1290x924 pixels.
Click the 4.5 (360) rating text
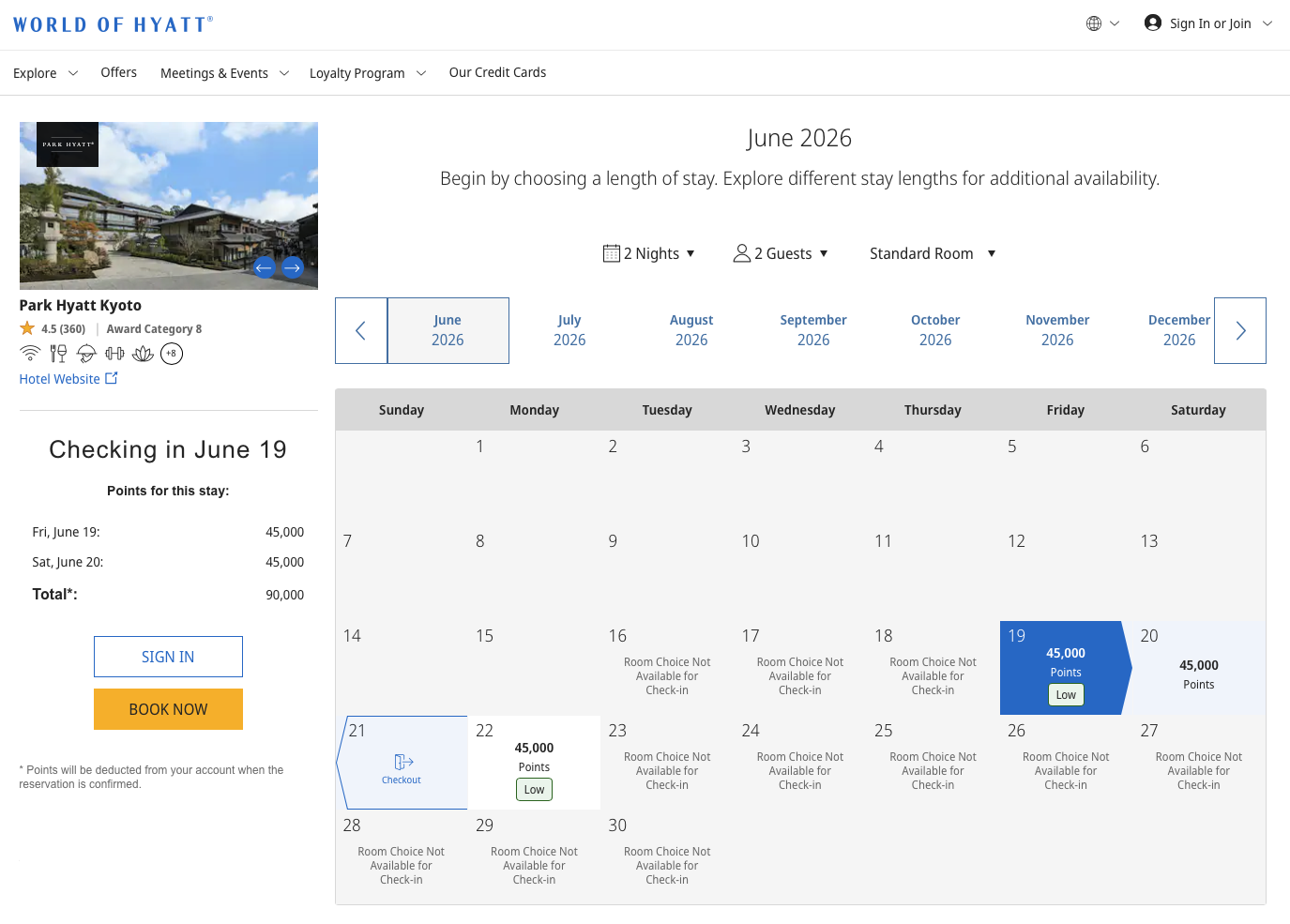(64, 329)
